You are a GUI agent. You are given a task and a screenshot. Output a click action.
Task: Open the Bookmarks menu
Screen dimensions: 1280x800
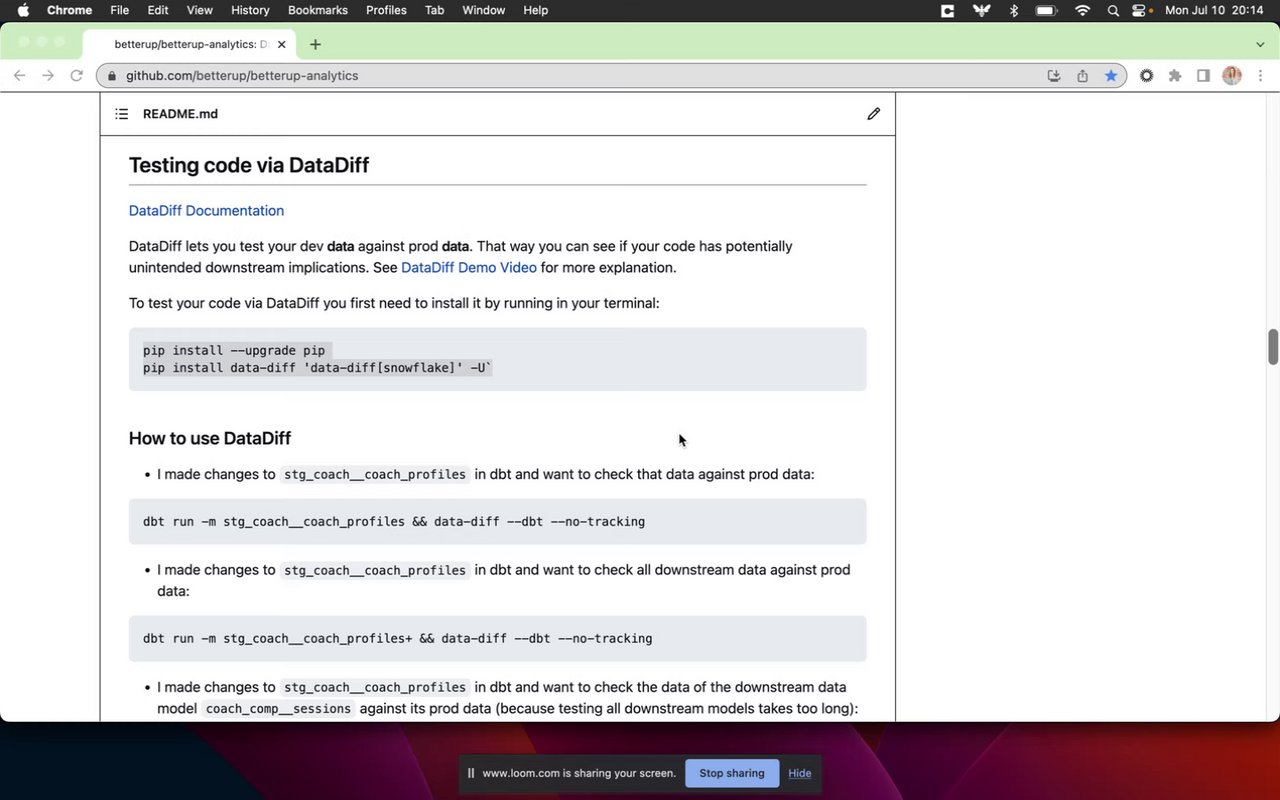(x=318, y=10)
